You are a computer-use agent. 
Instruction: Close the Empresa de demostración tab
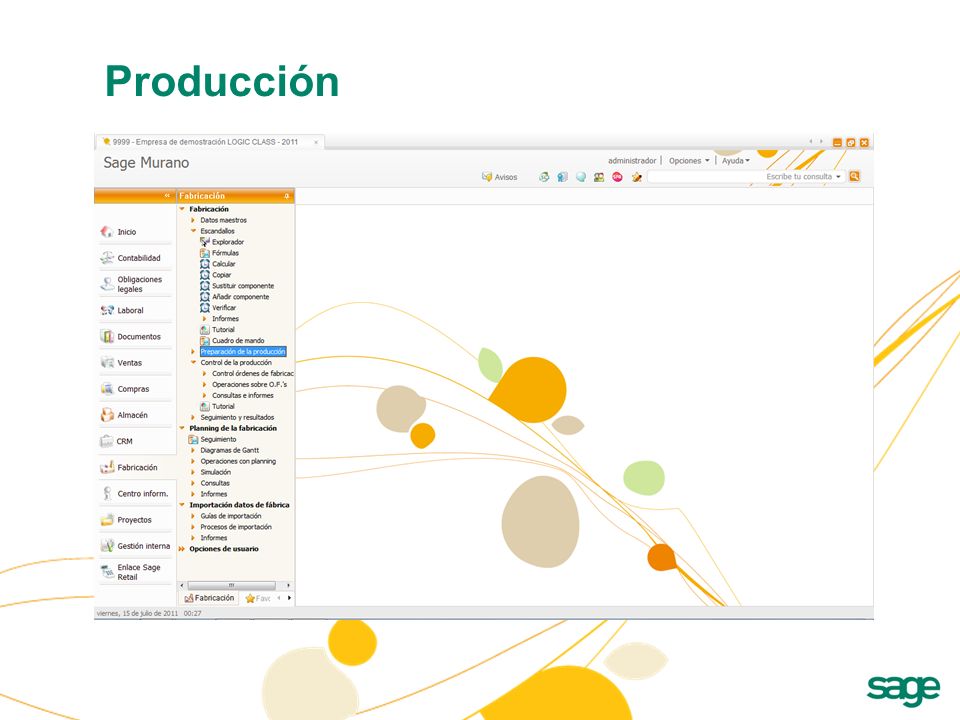point(316,142)
